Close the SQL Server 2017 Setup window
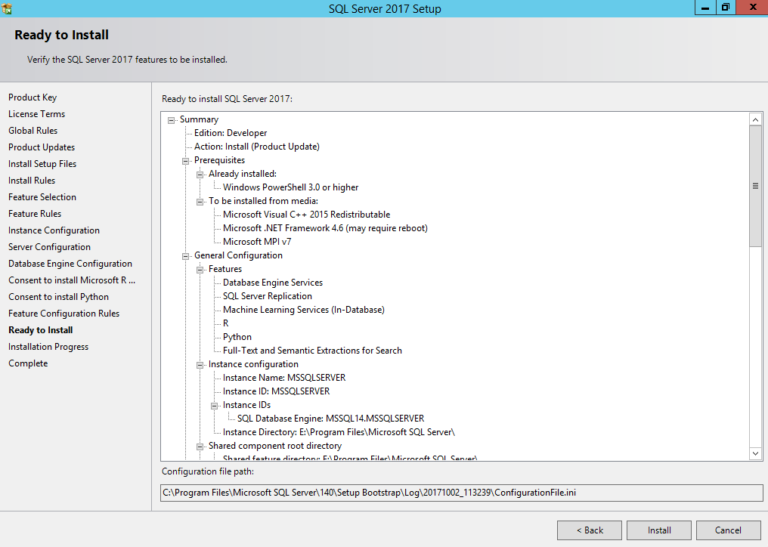768x547 pixels. point(753,7)
